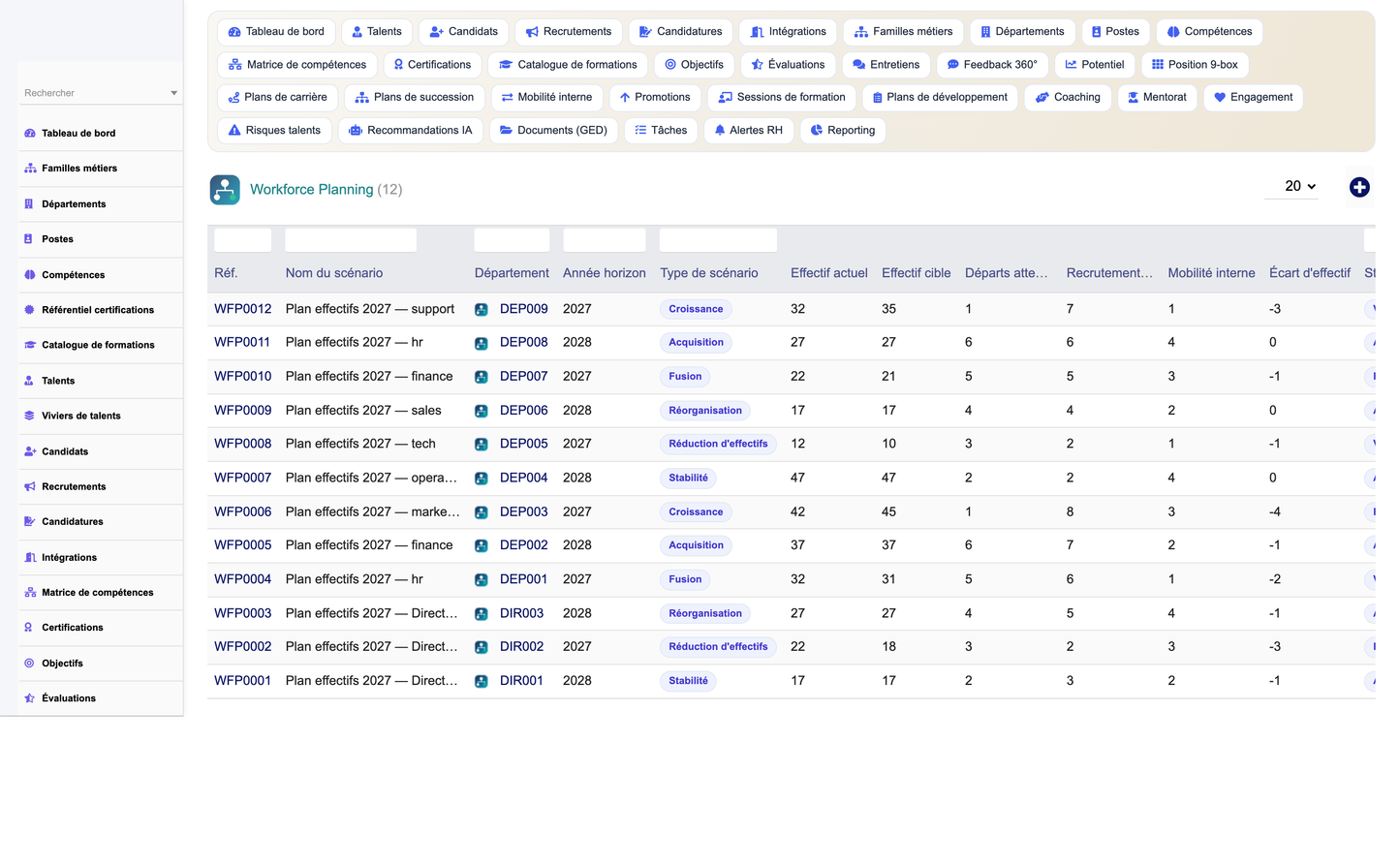Open the Reporting tab
1400x866 pixels.
tap(842, 131)
